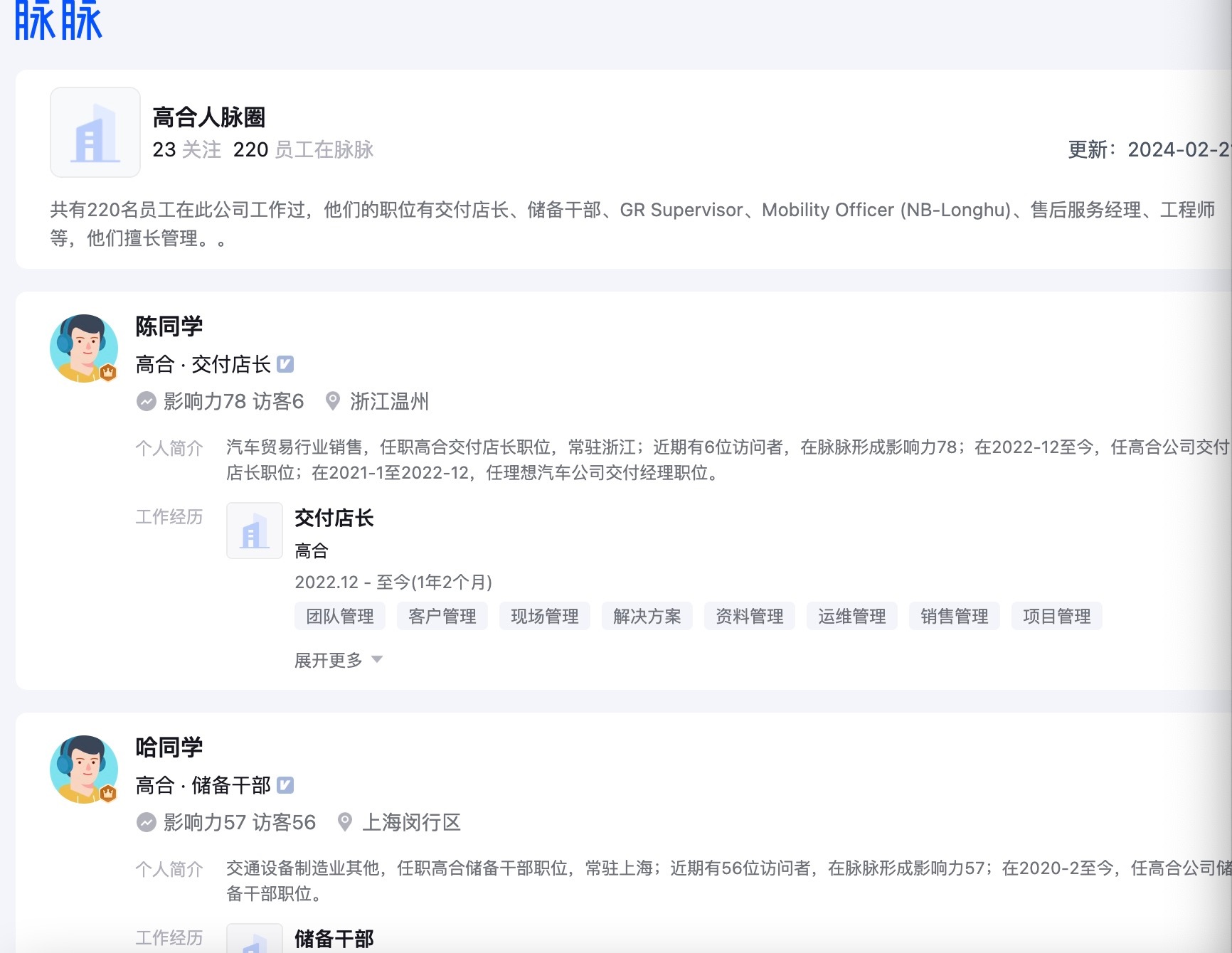Click company icon in 哈同学's 工作经历
This screenshot has height=953, width=1232.
(255, 938)
